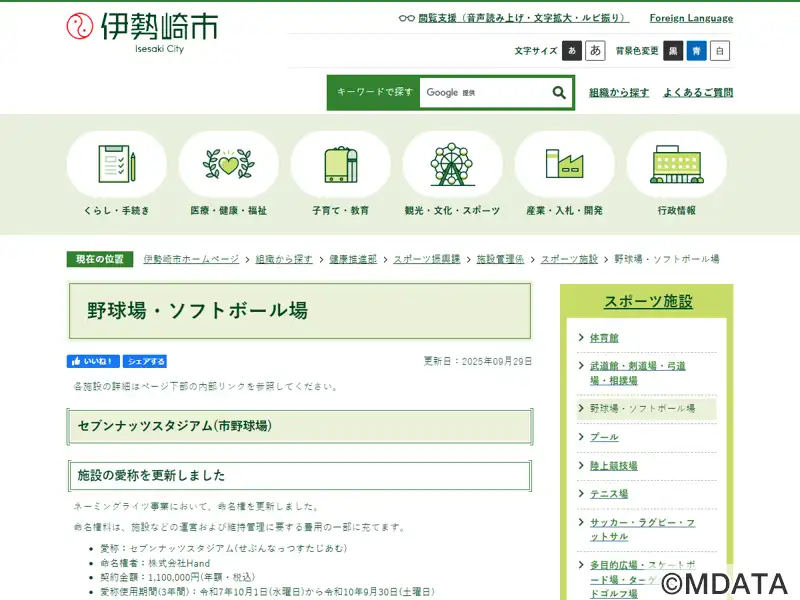The image size is (800, 600).
Task: Switch background color to white 白
Action: tap(719, 51)
